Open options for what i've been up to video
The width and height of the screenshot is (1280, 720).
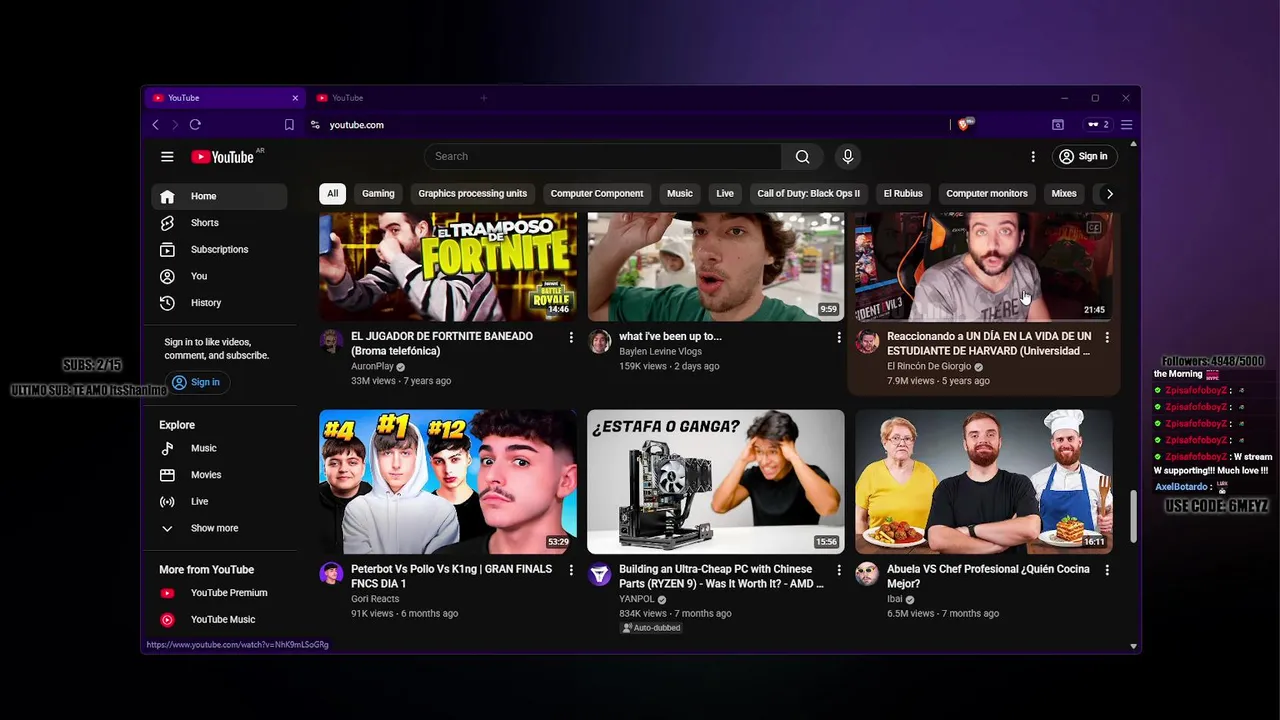pyautogui.click(x=839, y=338)
